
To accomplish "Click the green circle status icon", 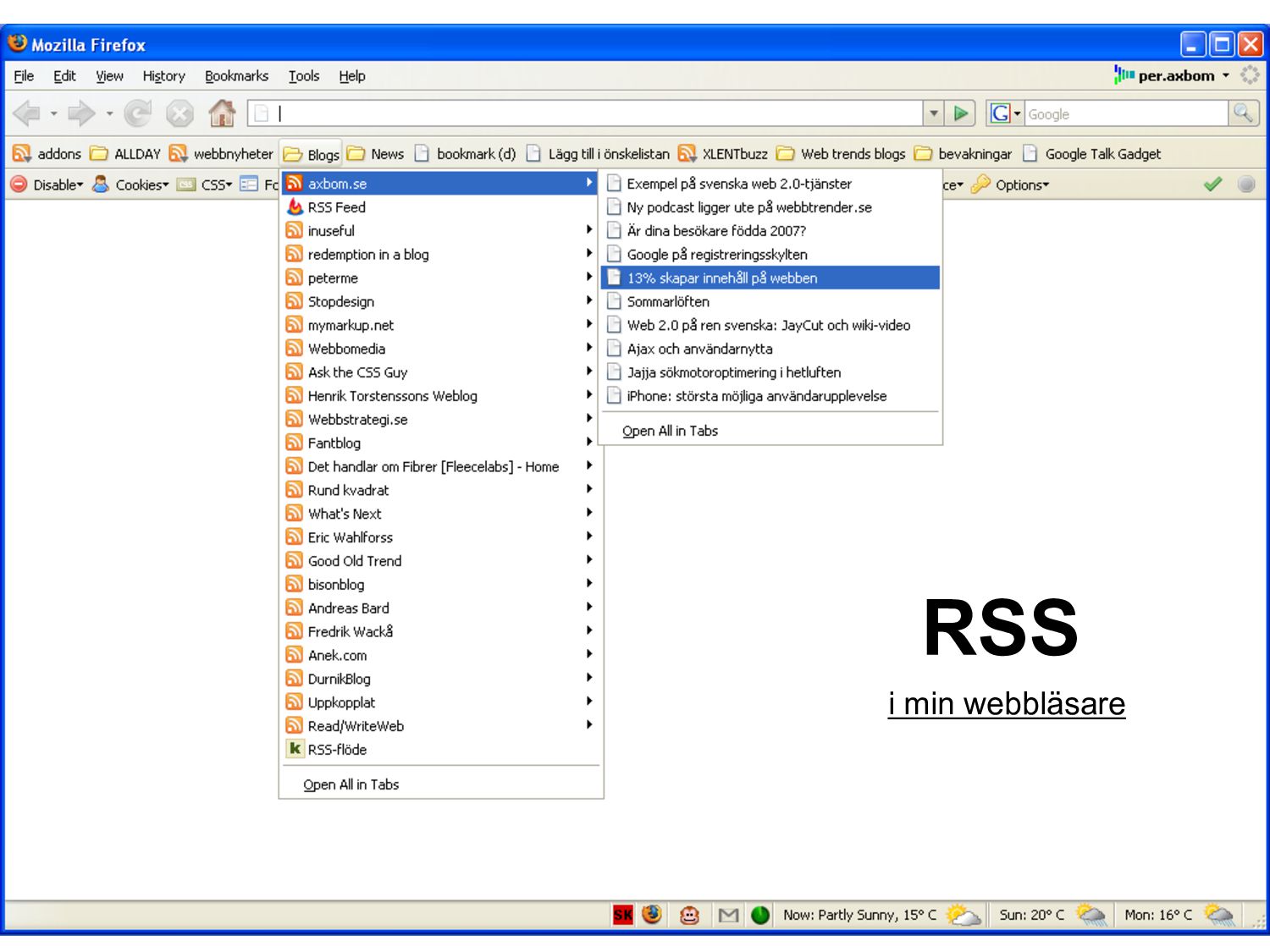I will click(x=760, y=915).
